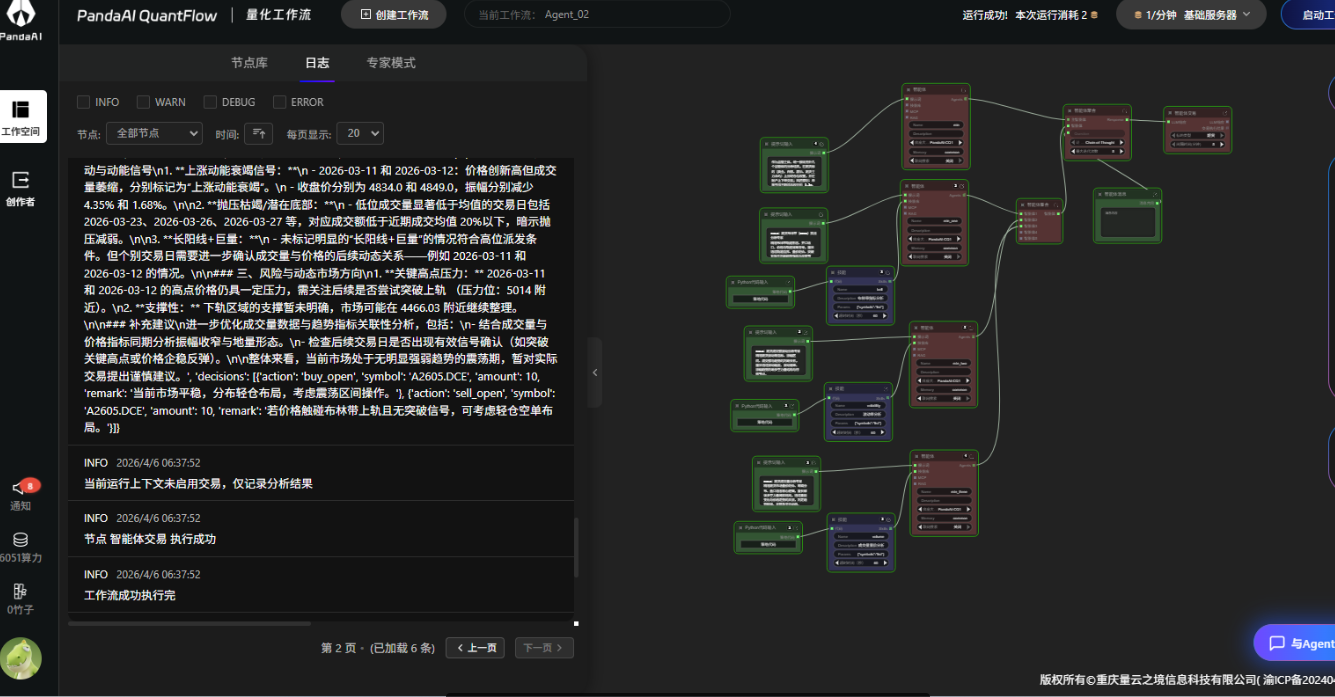1335x697 pixels.
Task: Collapse the left panel with arrow handle
Action: [x=595, y=372]
